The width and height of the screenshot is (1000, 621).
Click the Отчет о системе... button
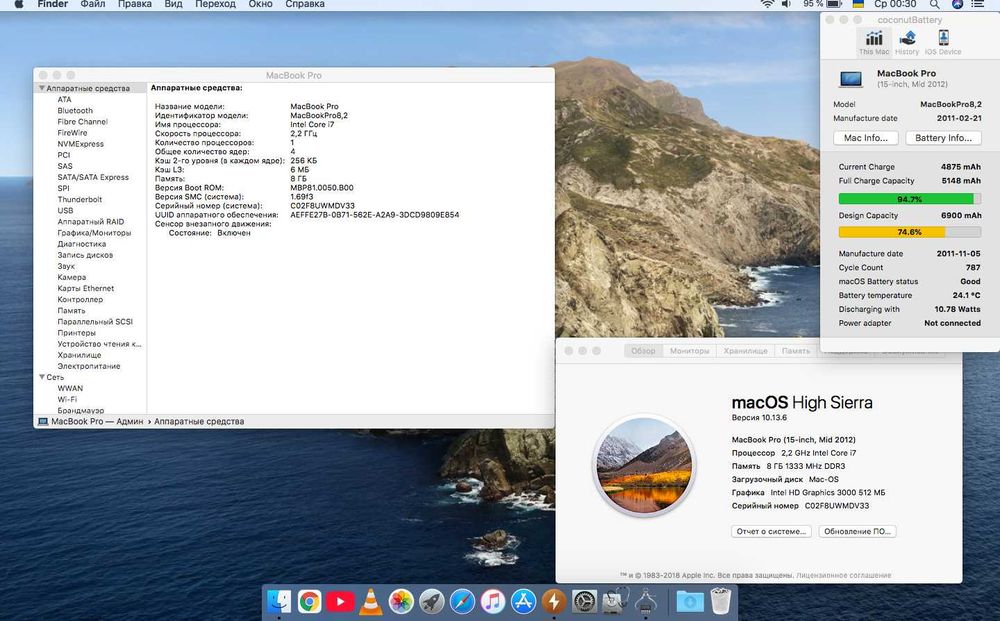point(771,531)
